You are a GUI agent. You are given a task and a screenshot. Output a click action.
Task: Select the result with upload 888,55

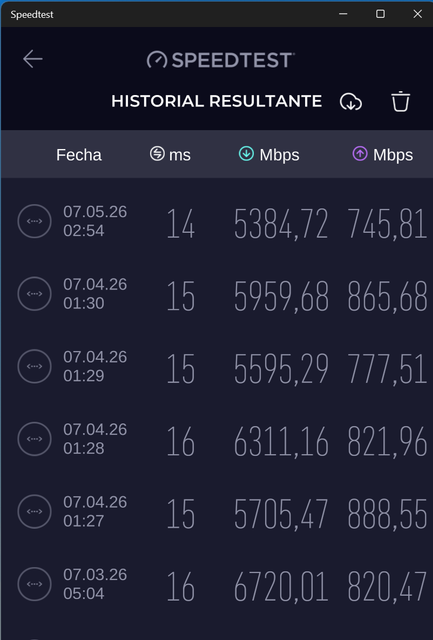pyautogui.click(x=216, y=512)
